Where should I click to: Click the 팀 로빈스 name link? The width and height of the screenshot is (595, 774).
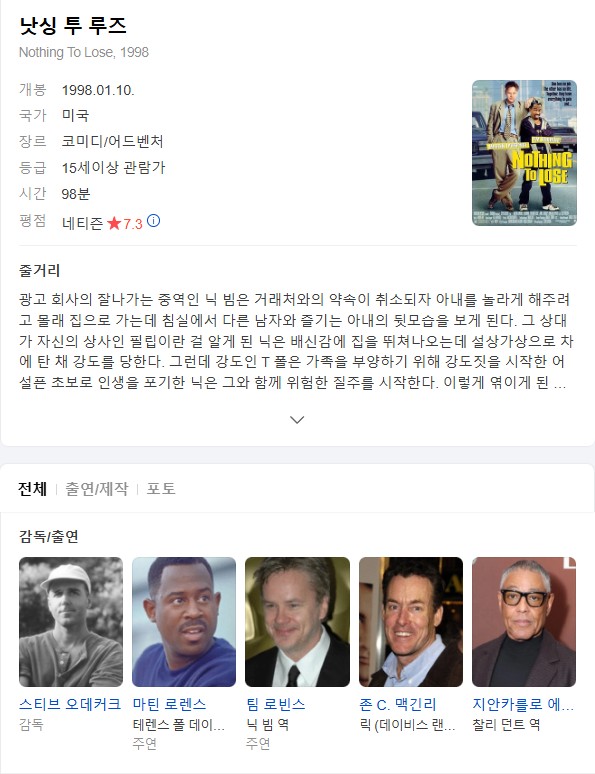(x=276, y=704)
